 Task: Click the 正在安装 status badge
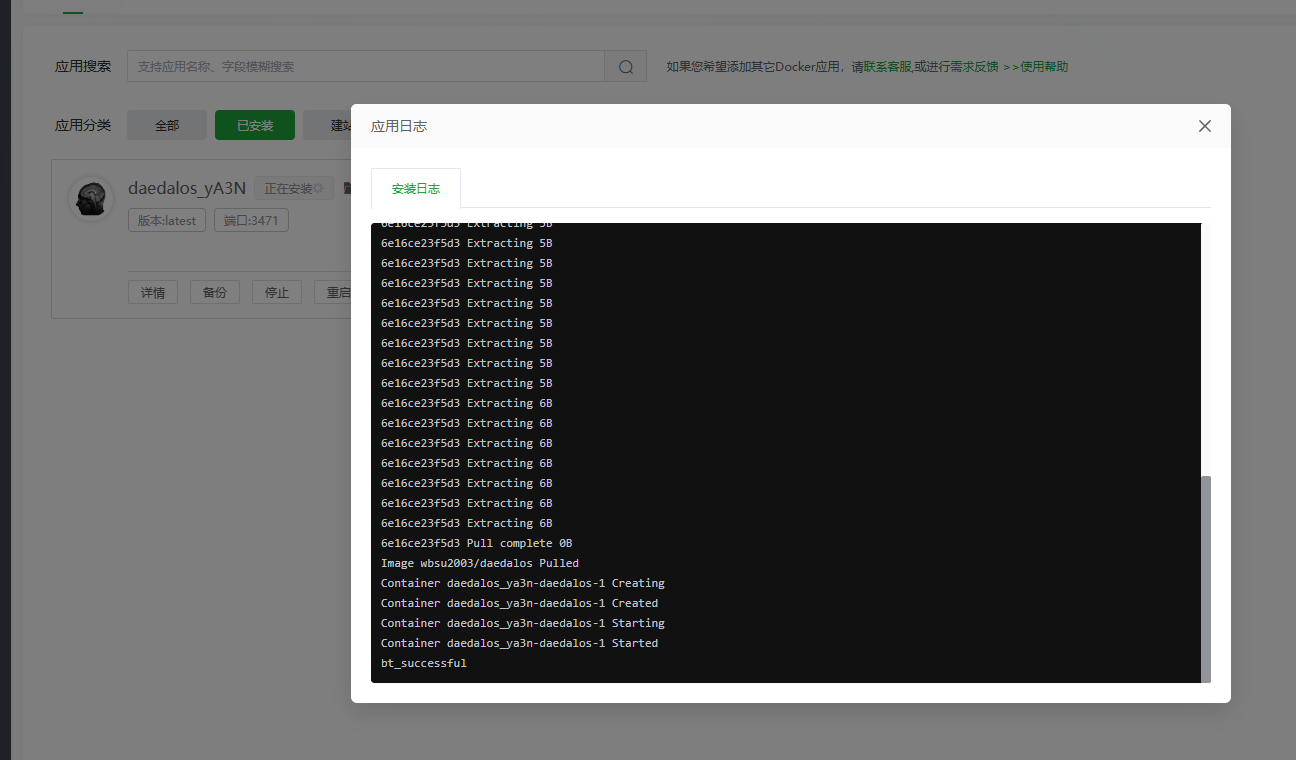tap(293, 188)
